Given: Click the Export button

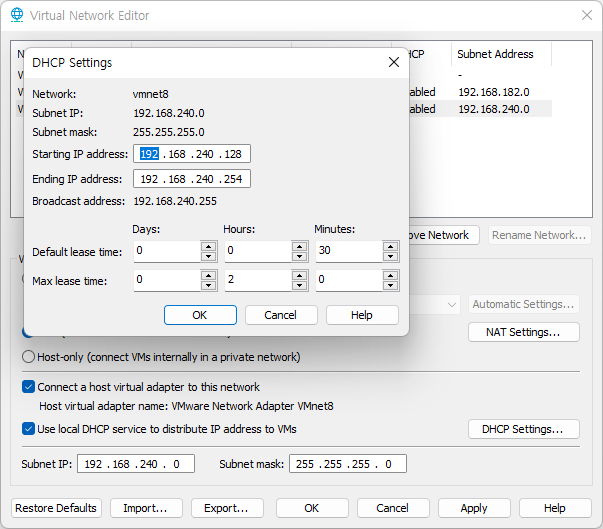Looking at the screenshot, I should tap(227, 508).
